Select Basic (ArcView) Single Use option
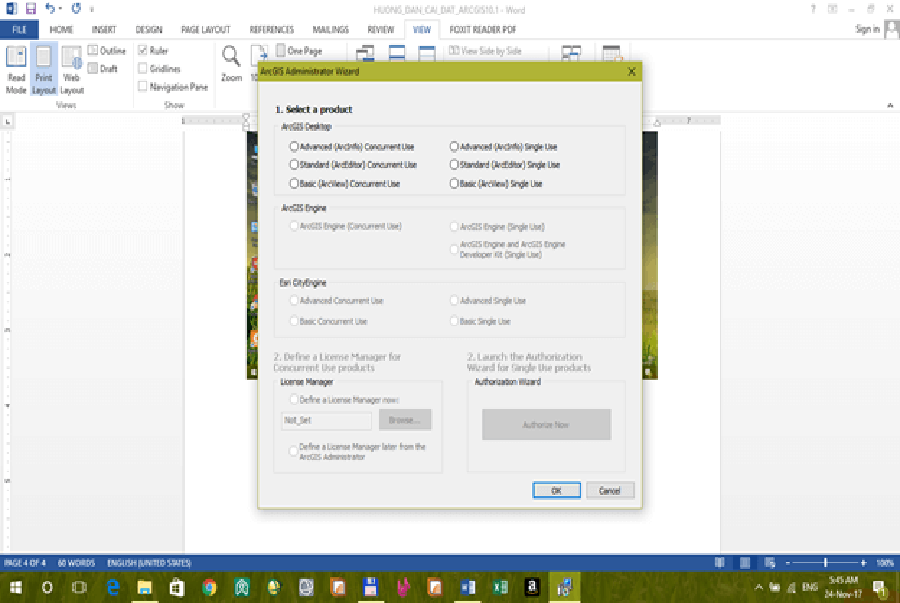 pos(454,184)
